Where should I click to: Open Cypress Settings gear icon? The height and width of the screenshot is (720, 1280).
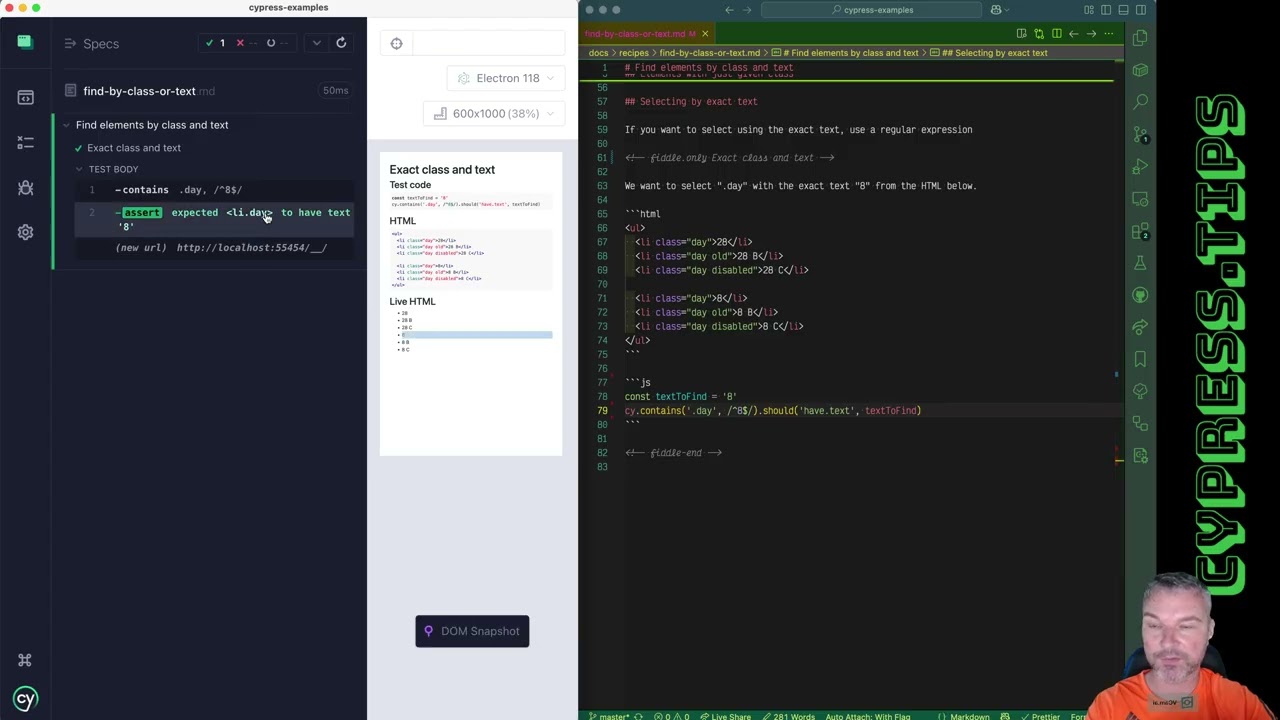(25, 232)
